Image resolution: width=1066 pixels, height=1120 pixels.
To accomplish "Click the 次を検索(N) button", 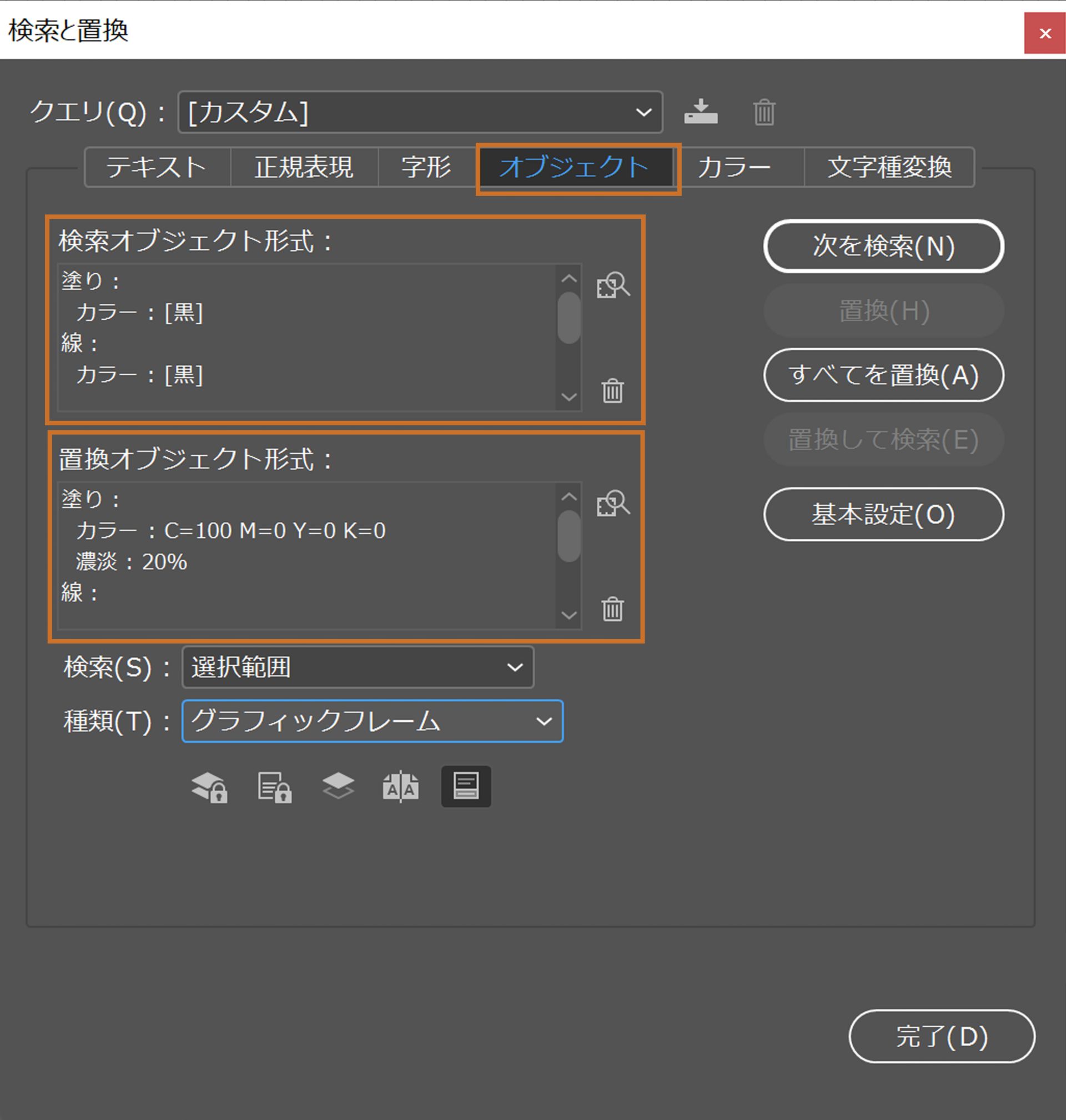I will 883,246.
